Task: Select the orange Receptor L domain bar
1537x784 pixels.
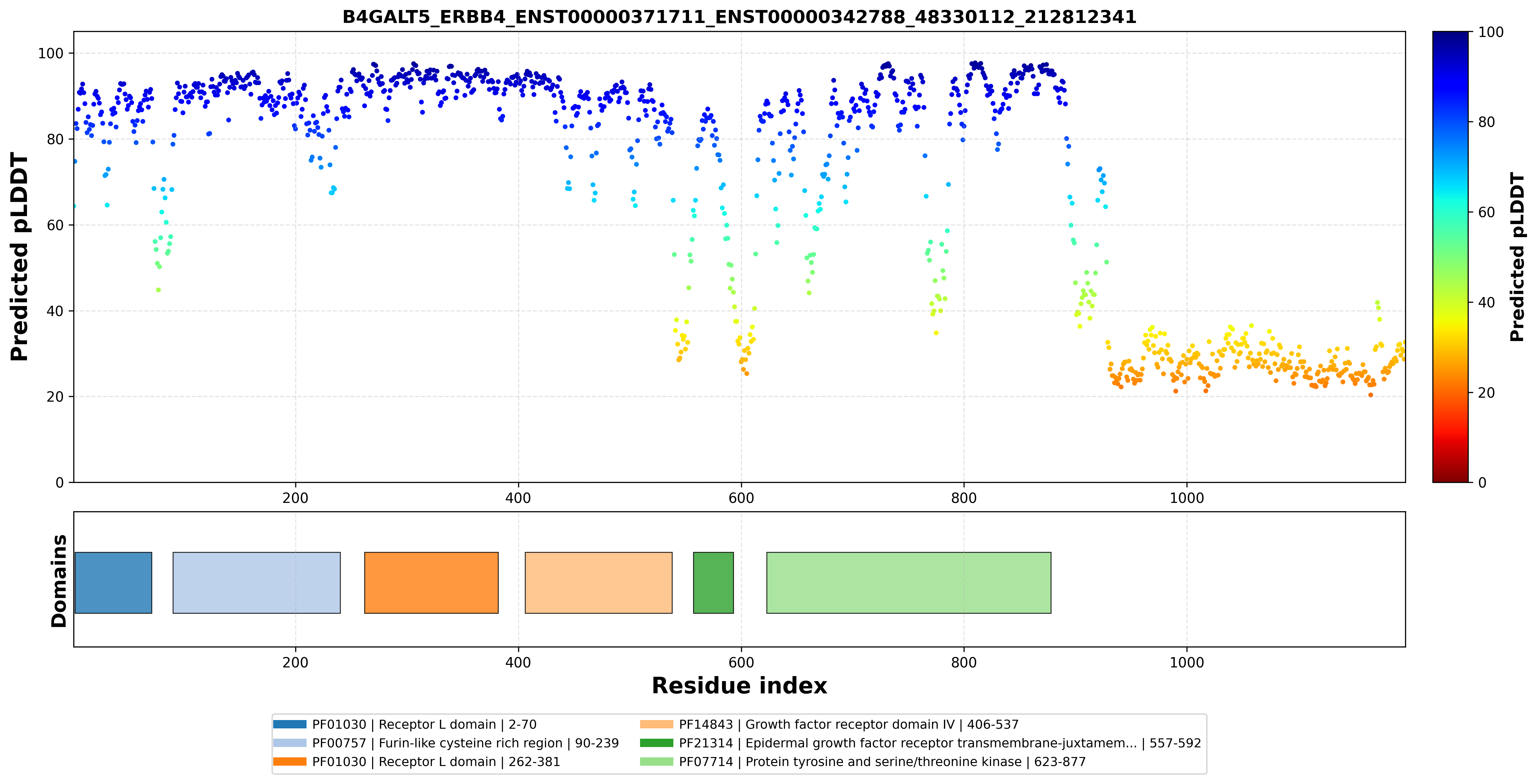Action: click(x=431, y=583)
